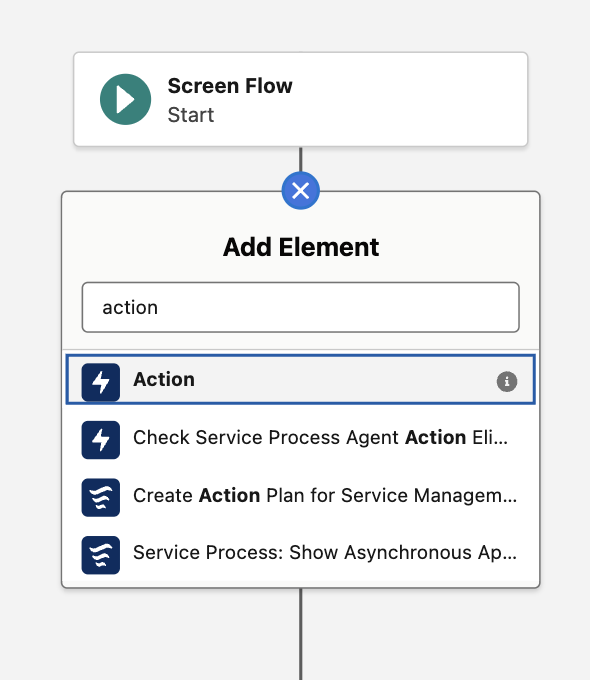Choose Service Process: Show Asynchronous Ap...
This screenshot has width=590, height=680.
coord(301,553)
